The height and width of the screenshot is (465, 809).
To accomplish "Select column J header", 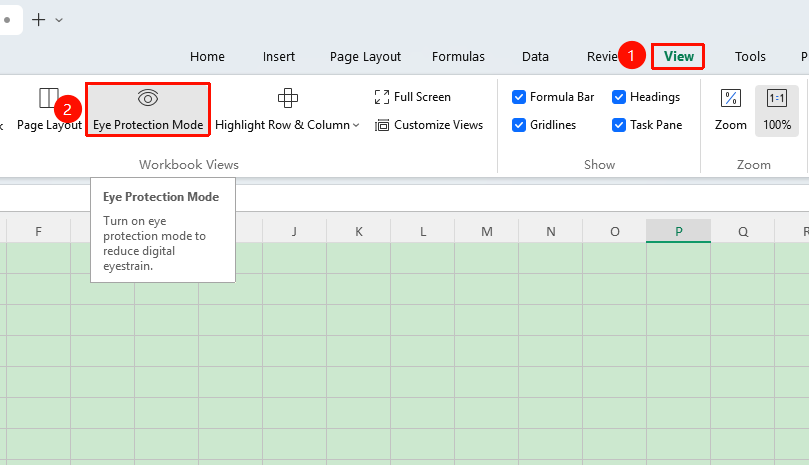I will 294,231.
